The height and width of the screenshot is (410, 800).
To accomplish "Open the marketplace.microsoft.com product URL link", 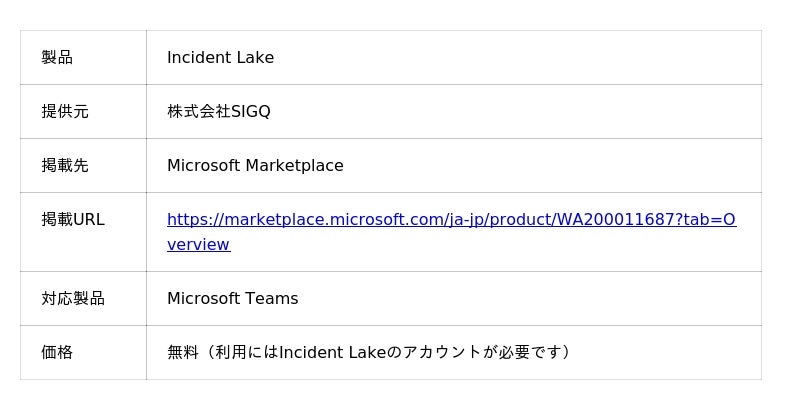I will click(x=451, y=220).
